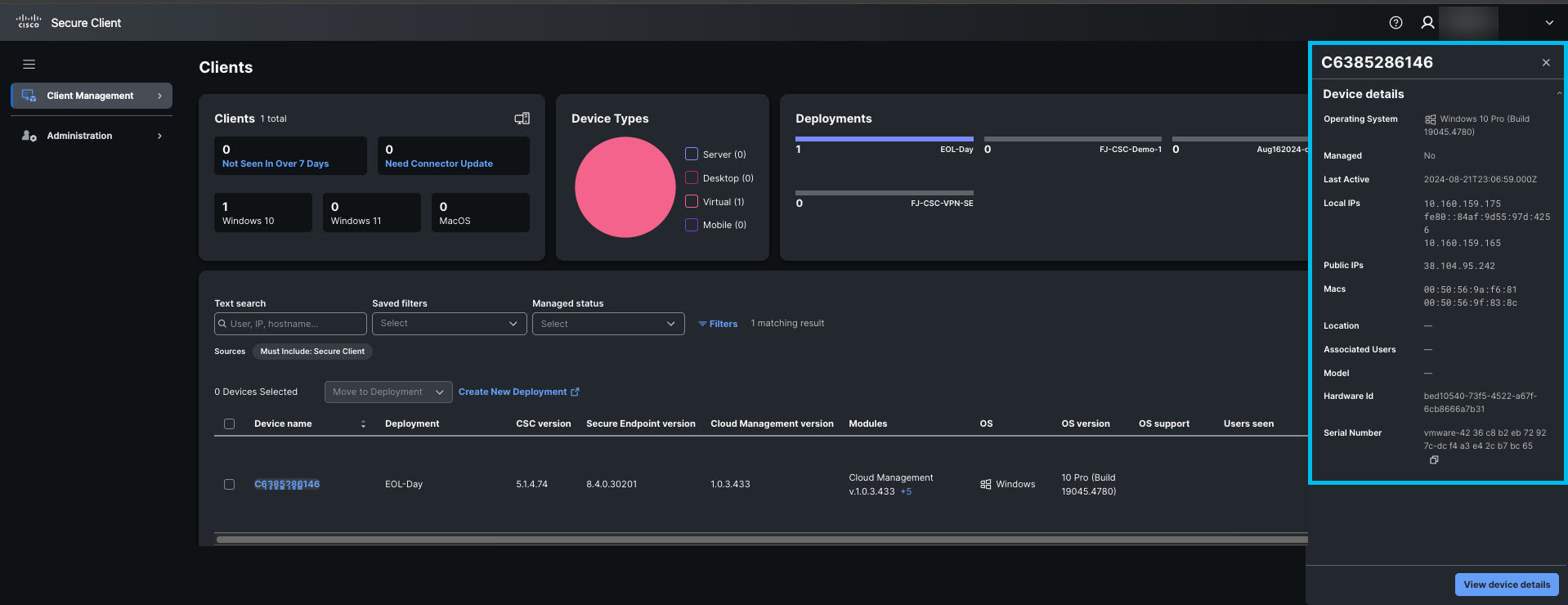The height and width of the screenshot is (605, 1568).
Task: Open the user profile icon
Action: [x=1427, y=23]
